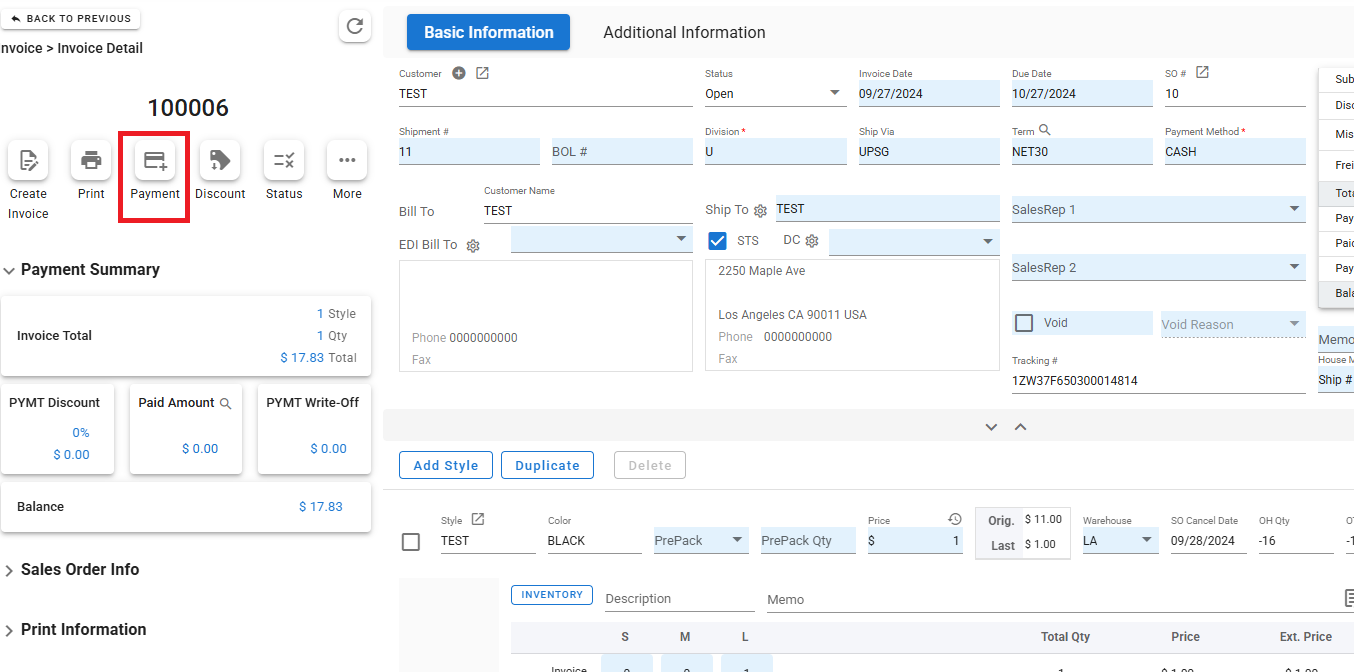
Task: Click the invoice number 100006
Action: (188, 108)
